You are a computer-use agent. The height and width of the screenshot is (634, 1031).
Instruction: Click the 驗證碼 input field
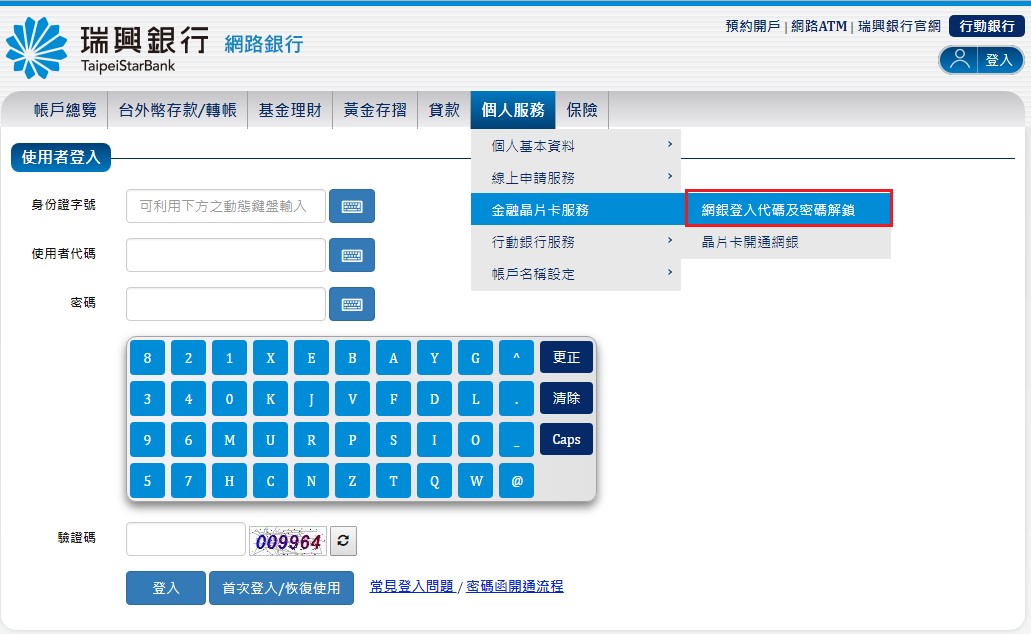coord(185,540)
